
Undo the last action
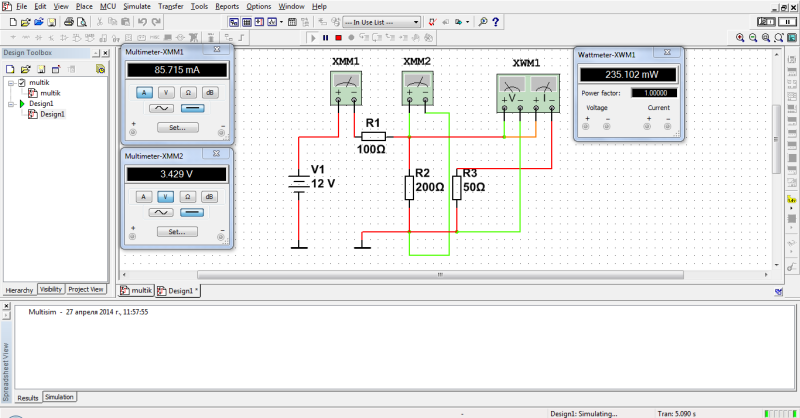142,22
